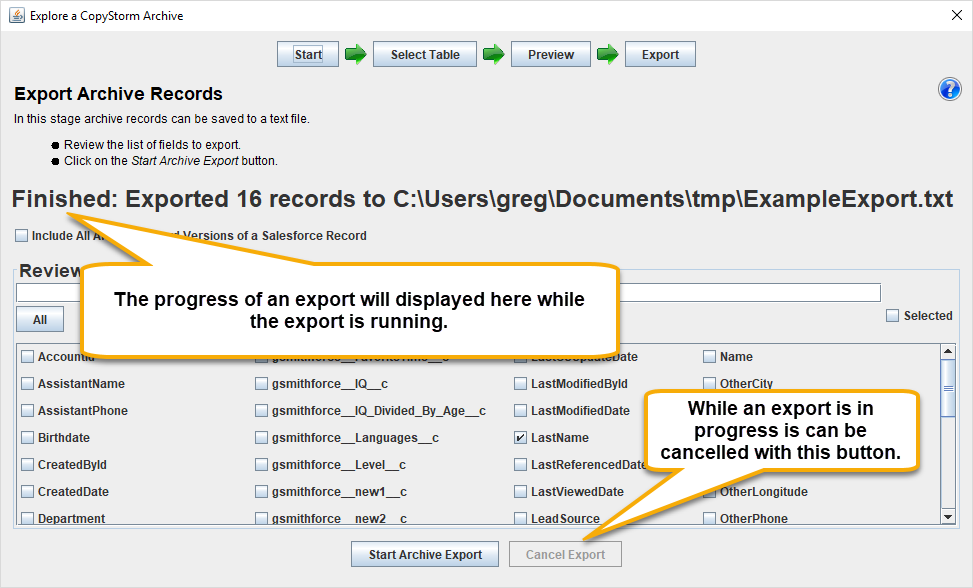Viewport: 973px width, 588px height.
Task: Click the Java icon in the title bar
Action: [x=17, y=16]
